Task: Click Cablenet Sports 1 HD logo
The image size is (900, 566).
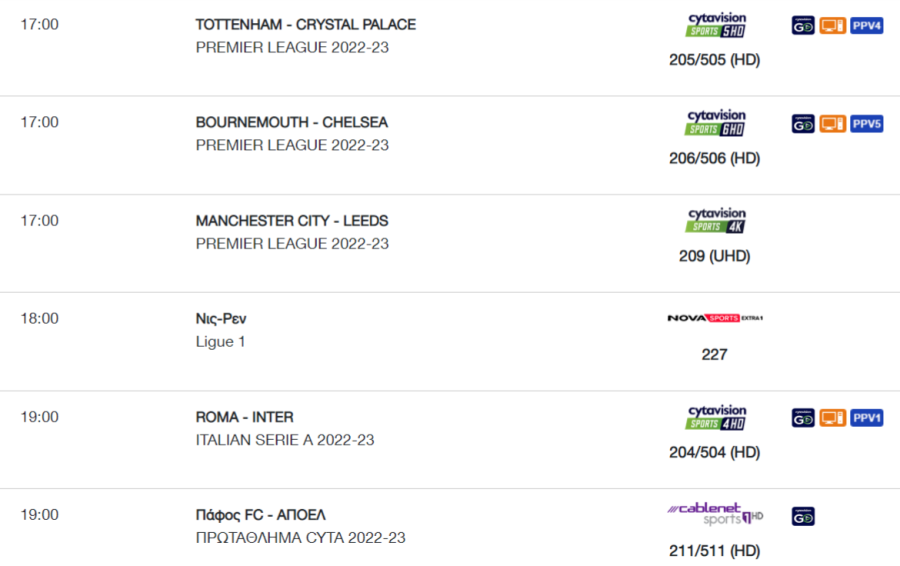Action: point(715,514)
